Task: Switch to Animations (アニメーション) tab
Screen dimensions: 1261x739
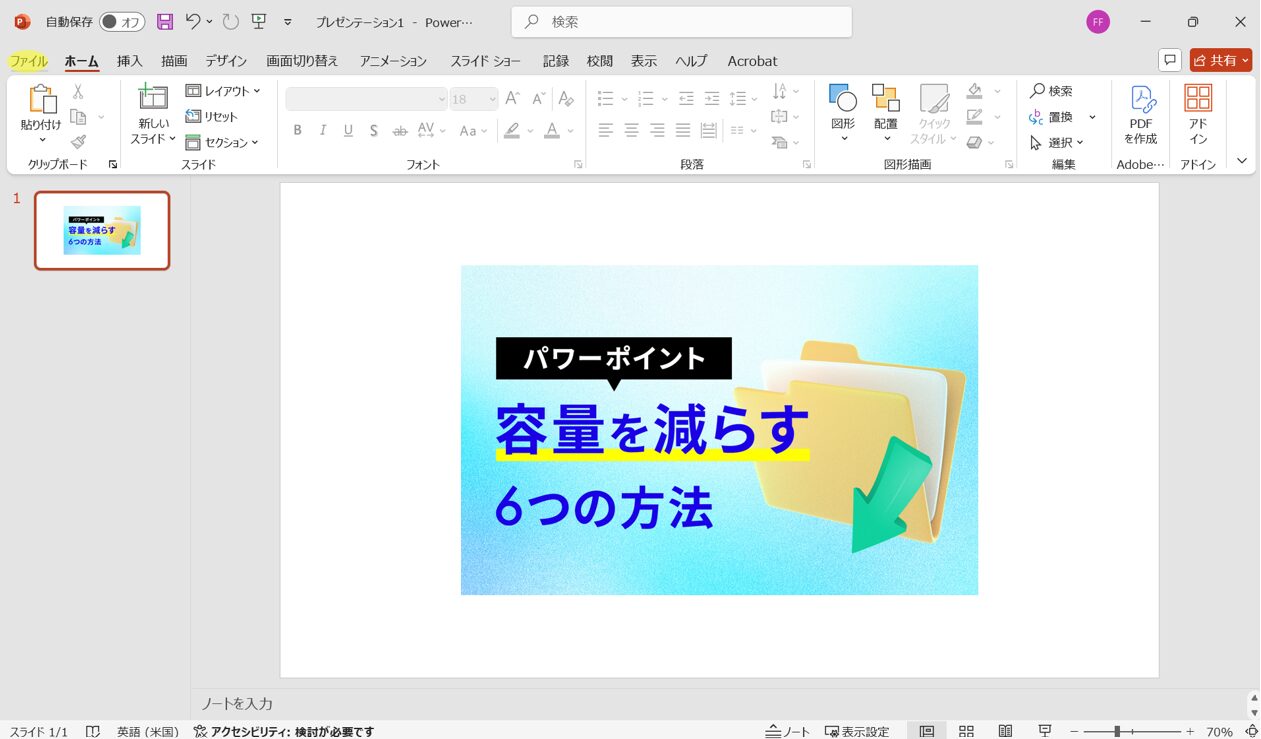Action: [393, 61]
